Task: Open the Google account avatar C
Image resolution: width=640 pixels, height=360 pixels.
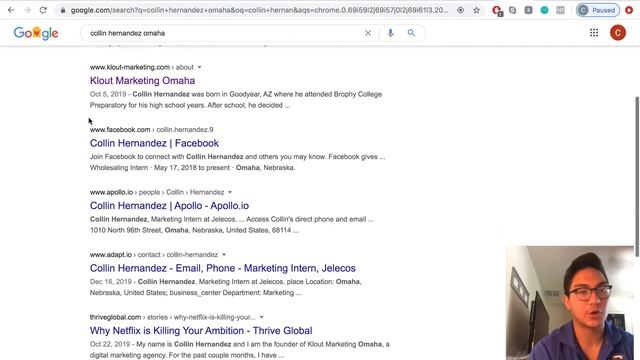Action: 618,33
